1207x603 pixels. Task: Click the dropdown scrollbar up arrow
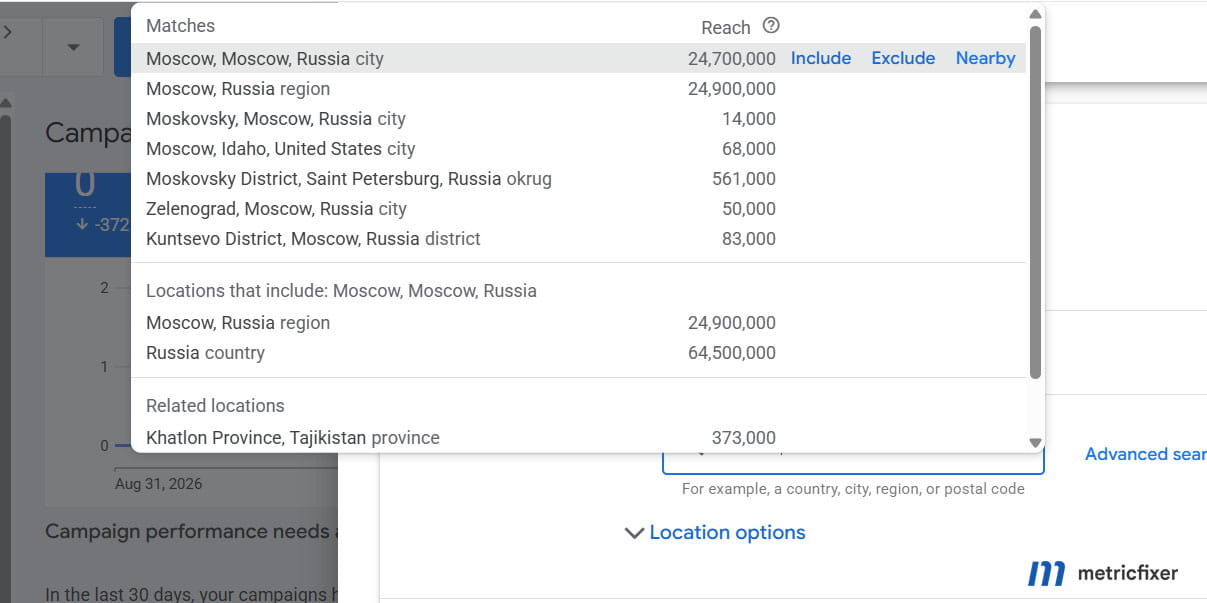[1035, 13]
